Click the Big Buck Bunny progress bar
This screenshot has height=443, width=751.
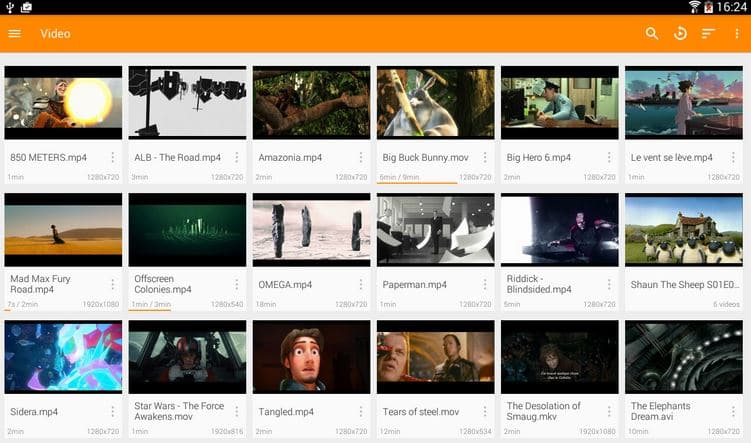pos(417,182)
